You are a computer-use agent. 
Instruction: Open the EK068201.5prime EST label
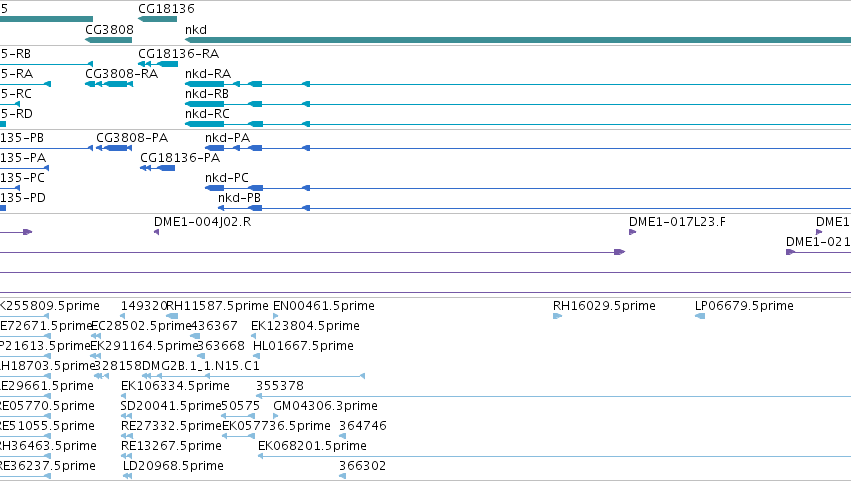(312, 446)
